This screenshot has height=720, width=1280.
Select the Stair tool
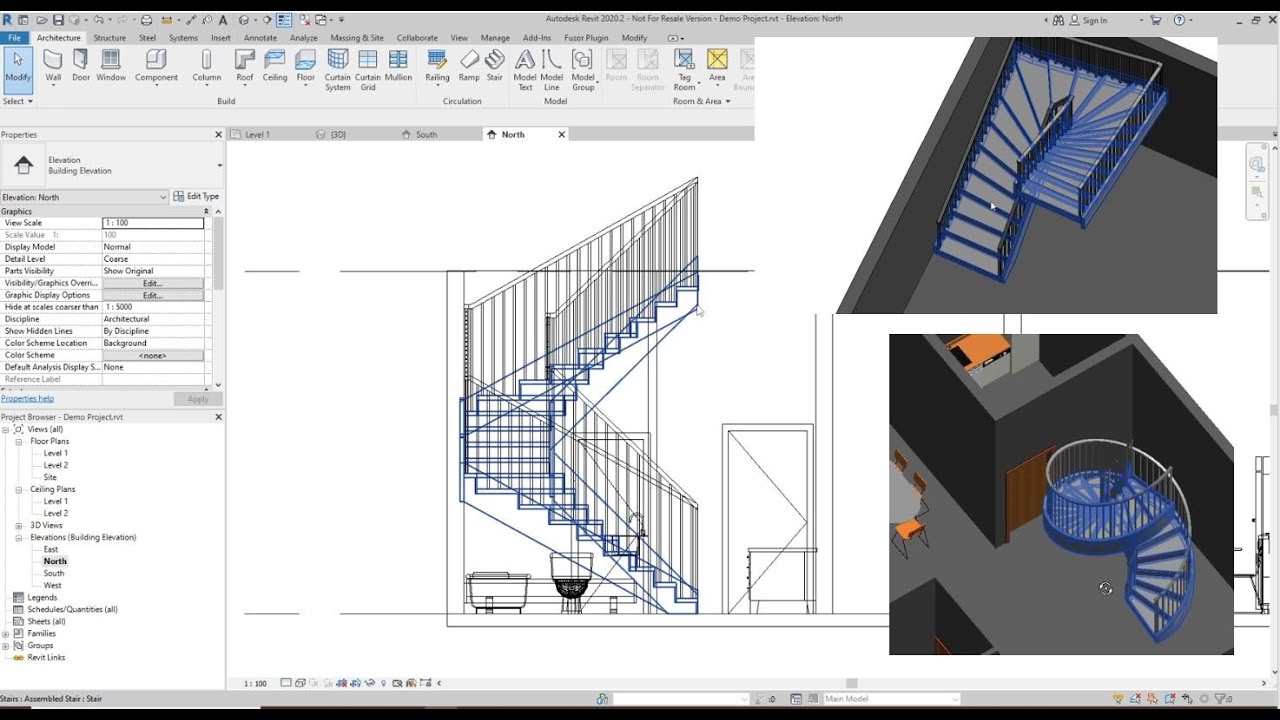[x=495, y=66]
